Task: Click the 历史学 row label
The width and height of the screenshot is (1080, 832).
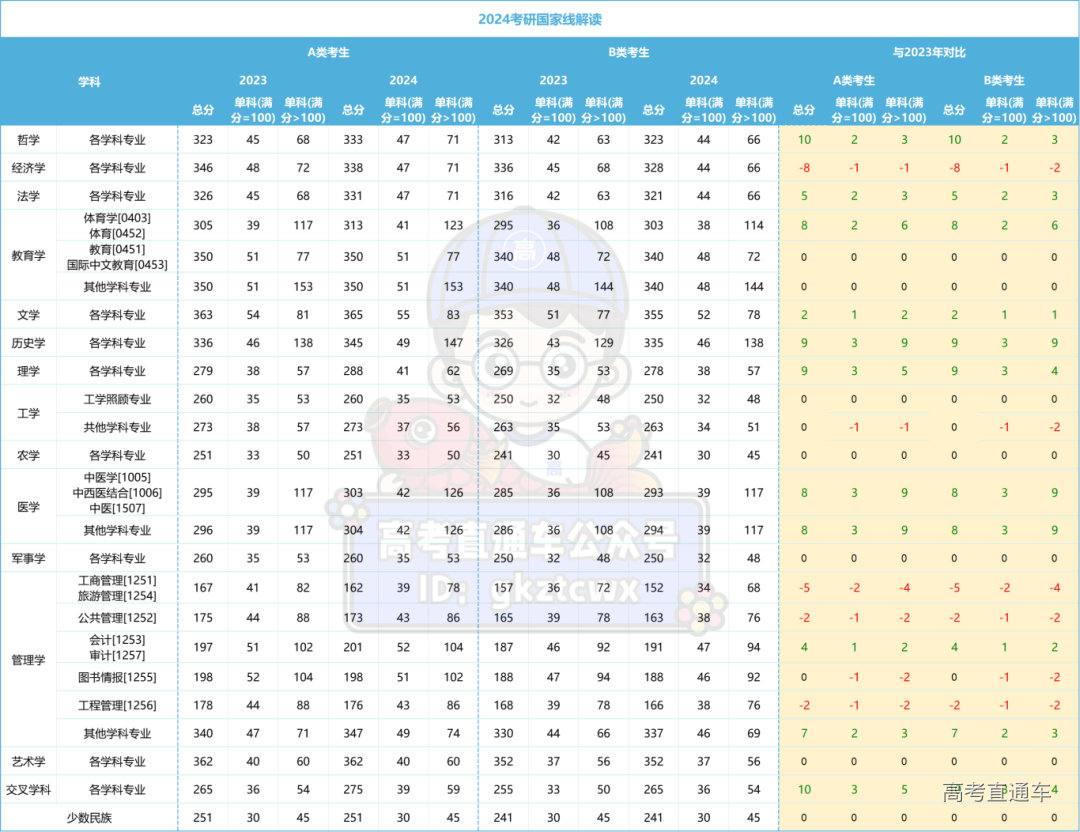Action: (29, 343)
